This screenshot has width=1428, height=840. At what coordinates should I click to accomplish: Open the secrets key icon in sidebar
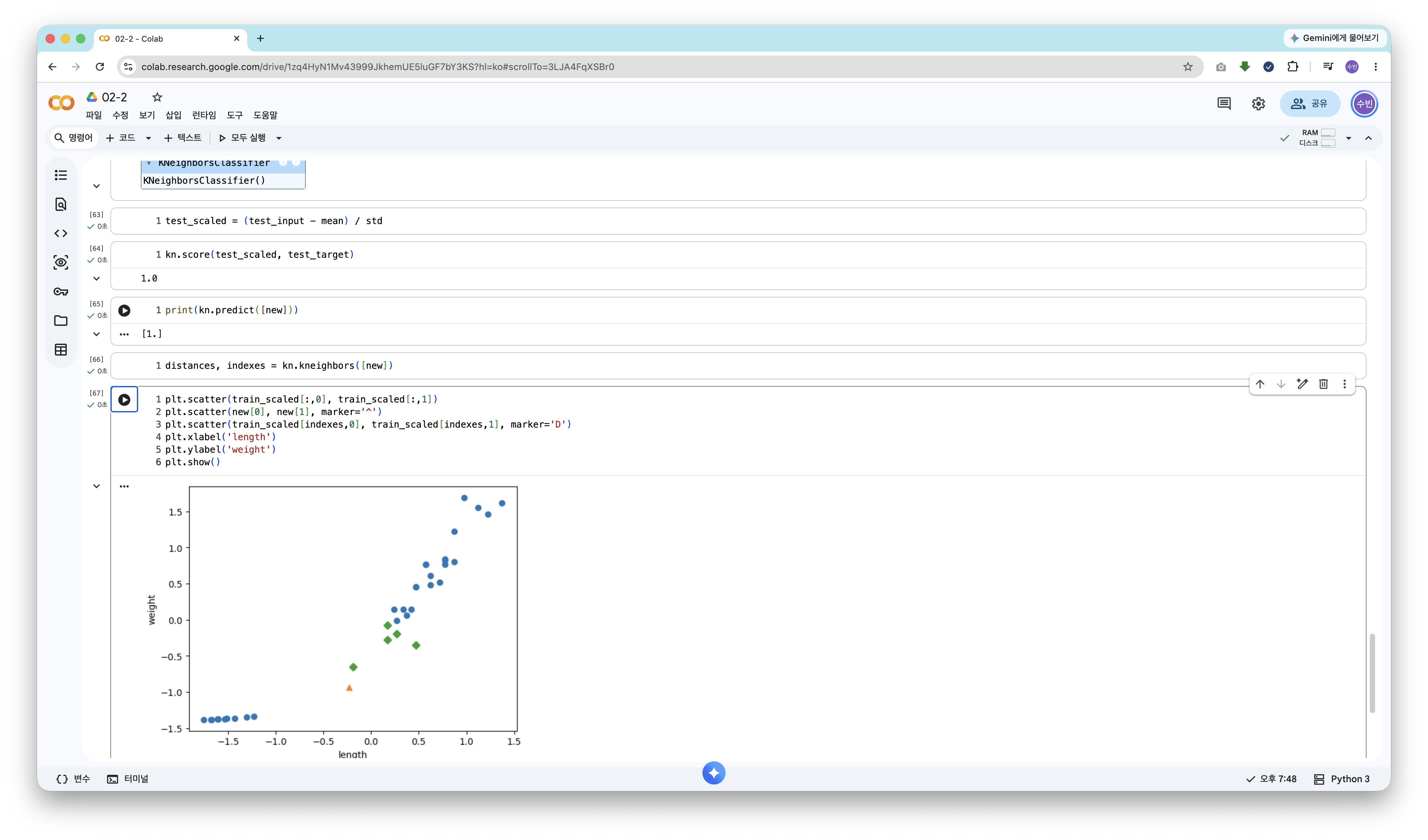[x=60, y=292]
